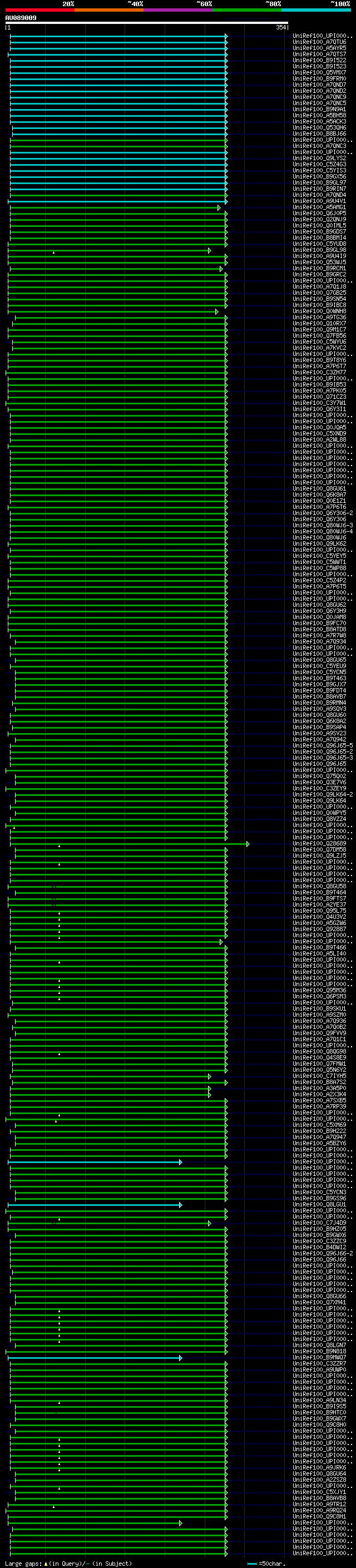356x1568 pixels.
Task: Select the UniRef100_B8BJ66 label
Action: [319, 134]
